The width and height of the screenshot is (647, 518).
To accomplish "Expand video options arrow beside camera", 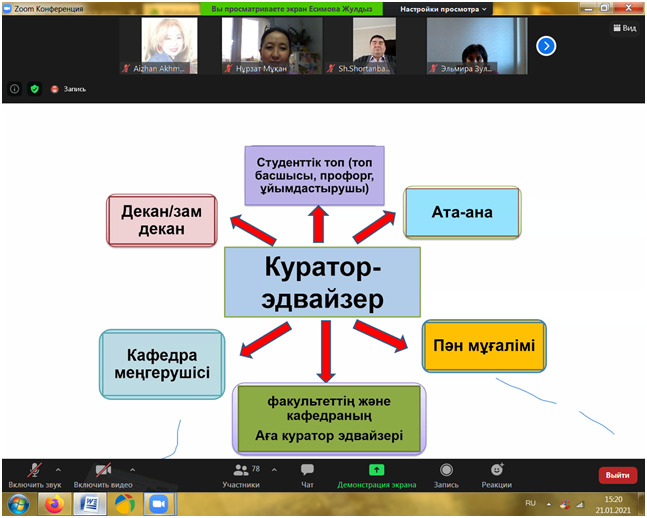I will (x=131, y=469).
